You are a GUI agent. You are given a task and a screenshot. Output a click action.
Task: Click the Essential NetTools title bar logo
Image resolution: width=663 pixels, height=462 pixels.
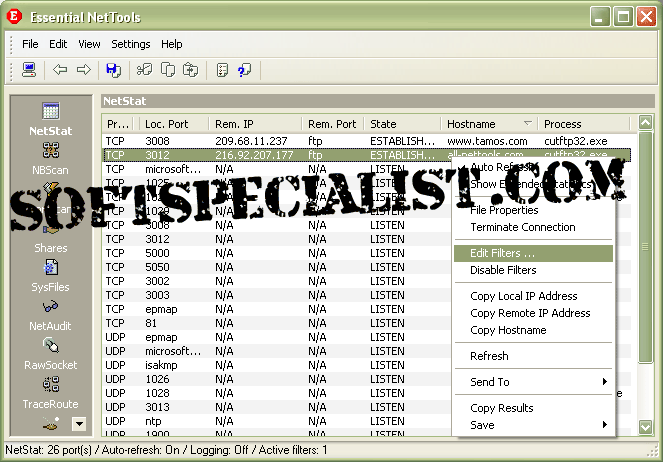pyautogui.click(x=14, y=16)
